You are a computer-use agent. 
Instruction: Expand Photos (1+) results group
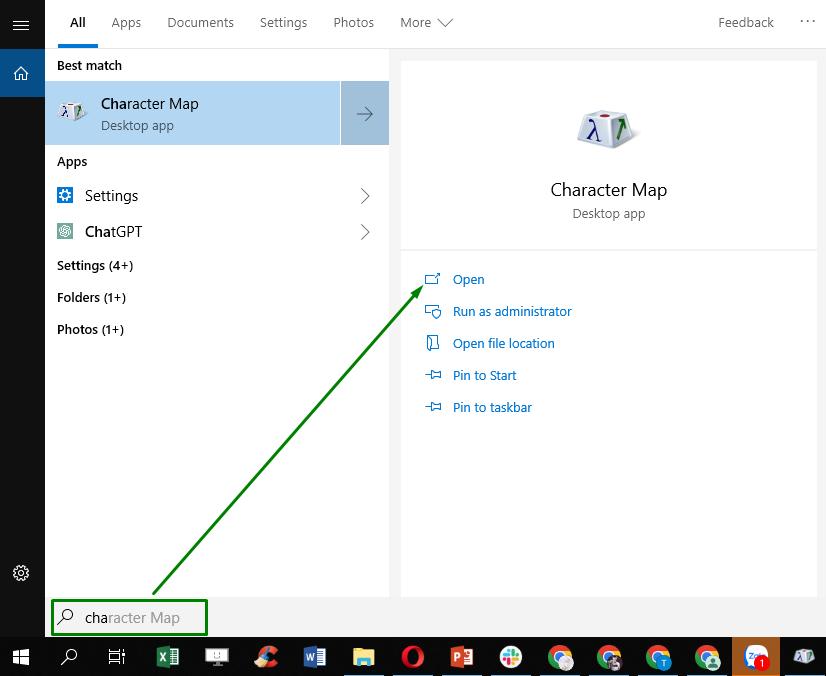click(x=90, y=329)
